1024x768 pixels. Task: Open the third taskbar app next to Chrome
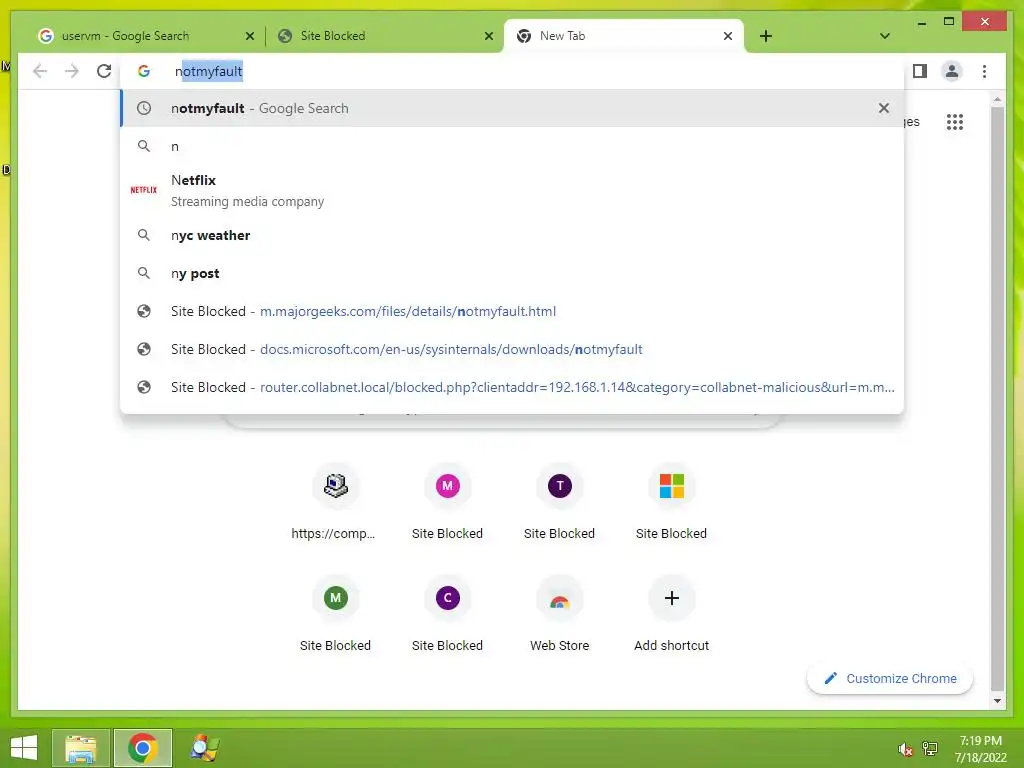(204, 748)
